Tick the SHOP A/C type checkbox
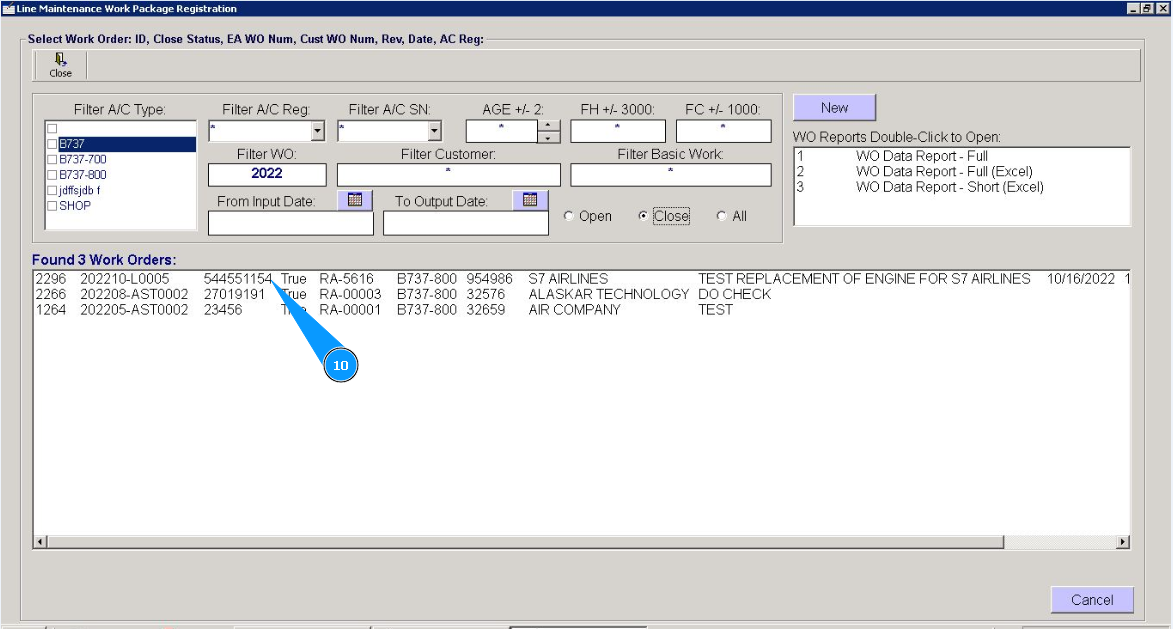Image resolution: width=1173 pixels, height=629 pixels. pos(52,206)
